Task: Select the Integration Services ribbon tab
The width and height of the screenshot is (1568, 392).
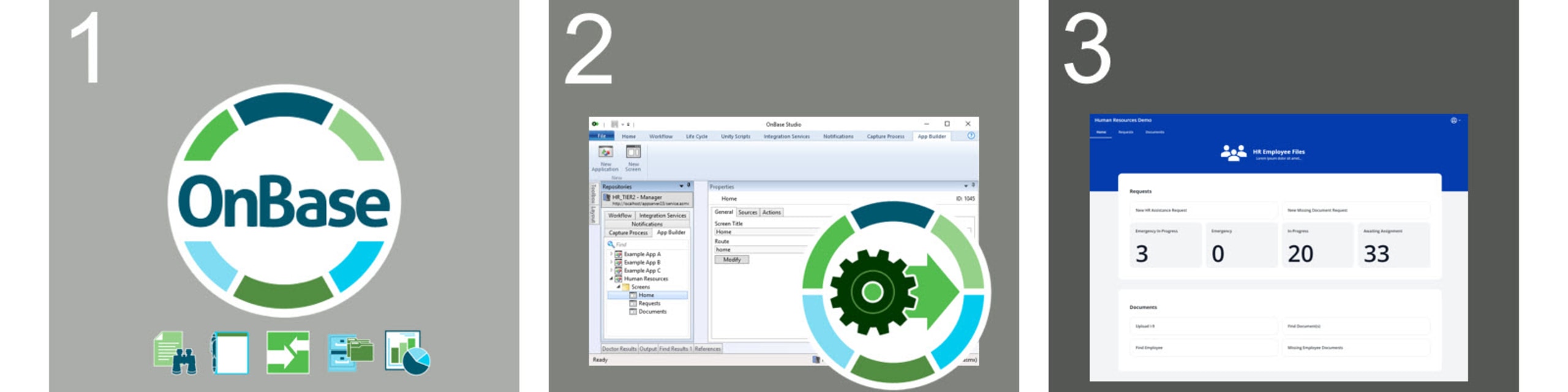Action: click(x=786, y=137)
